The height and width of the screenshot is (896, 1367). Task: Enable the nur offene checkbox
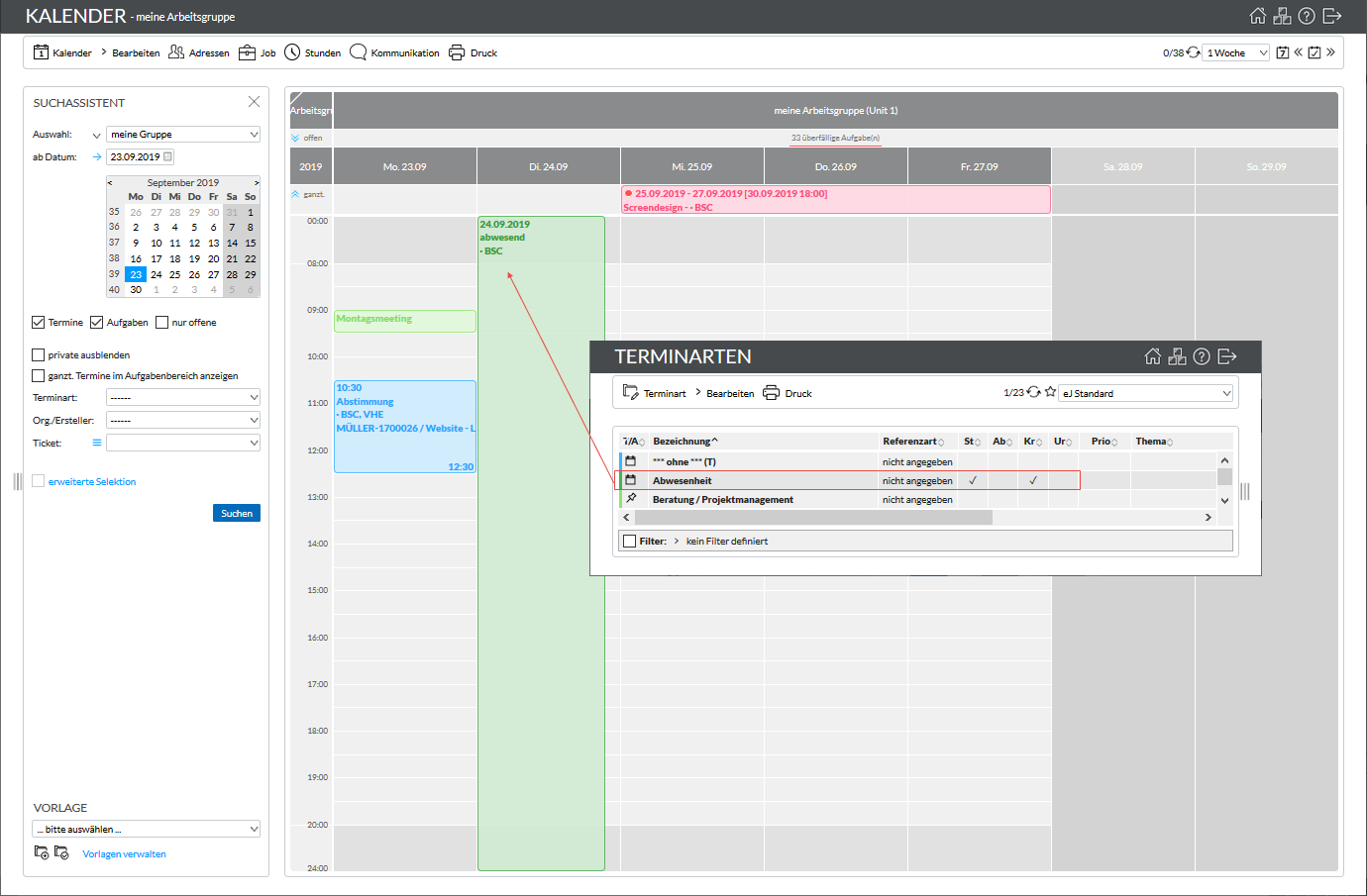tap(162, 322)
